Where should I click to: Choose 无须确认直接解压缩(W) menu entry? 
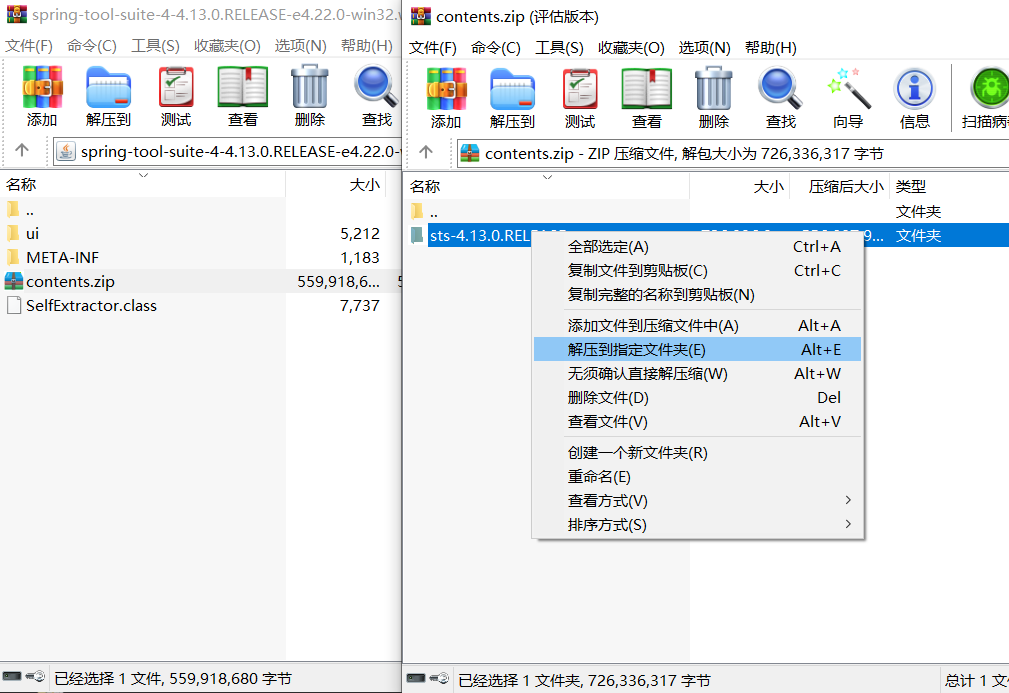(x=698, y=374)
